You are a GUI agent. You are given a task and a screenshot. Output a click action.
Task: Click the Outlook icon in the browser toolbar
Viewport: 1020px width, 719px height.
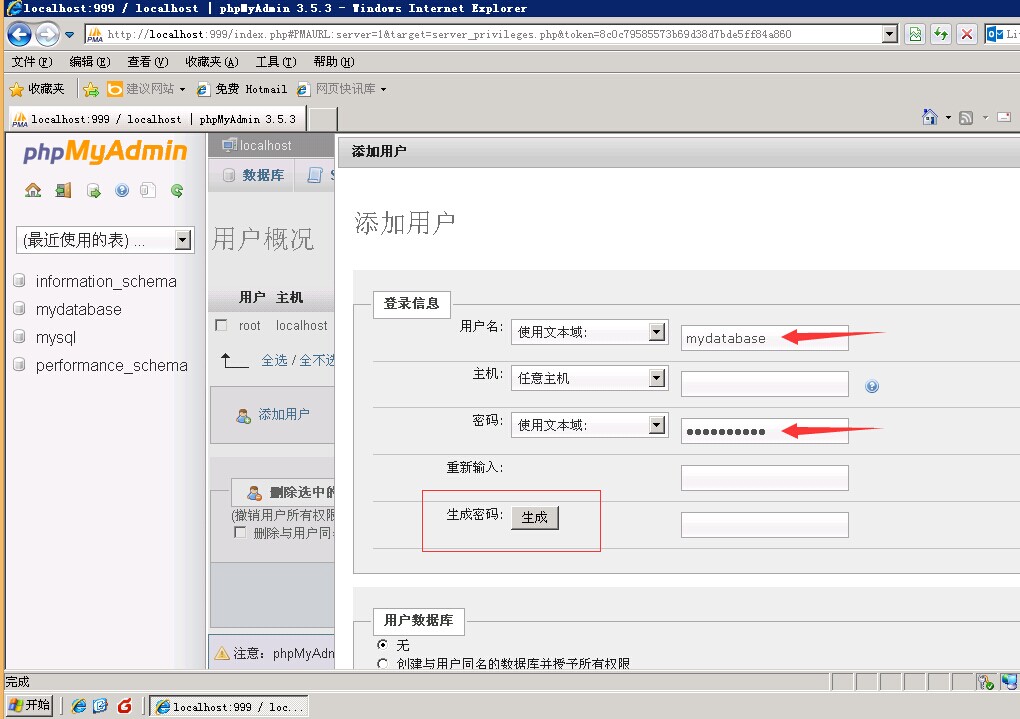994,34
